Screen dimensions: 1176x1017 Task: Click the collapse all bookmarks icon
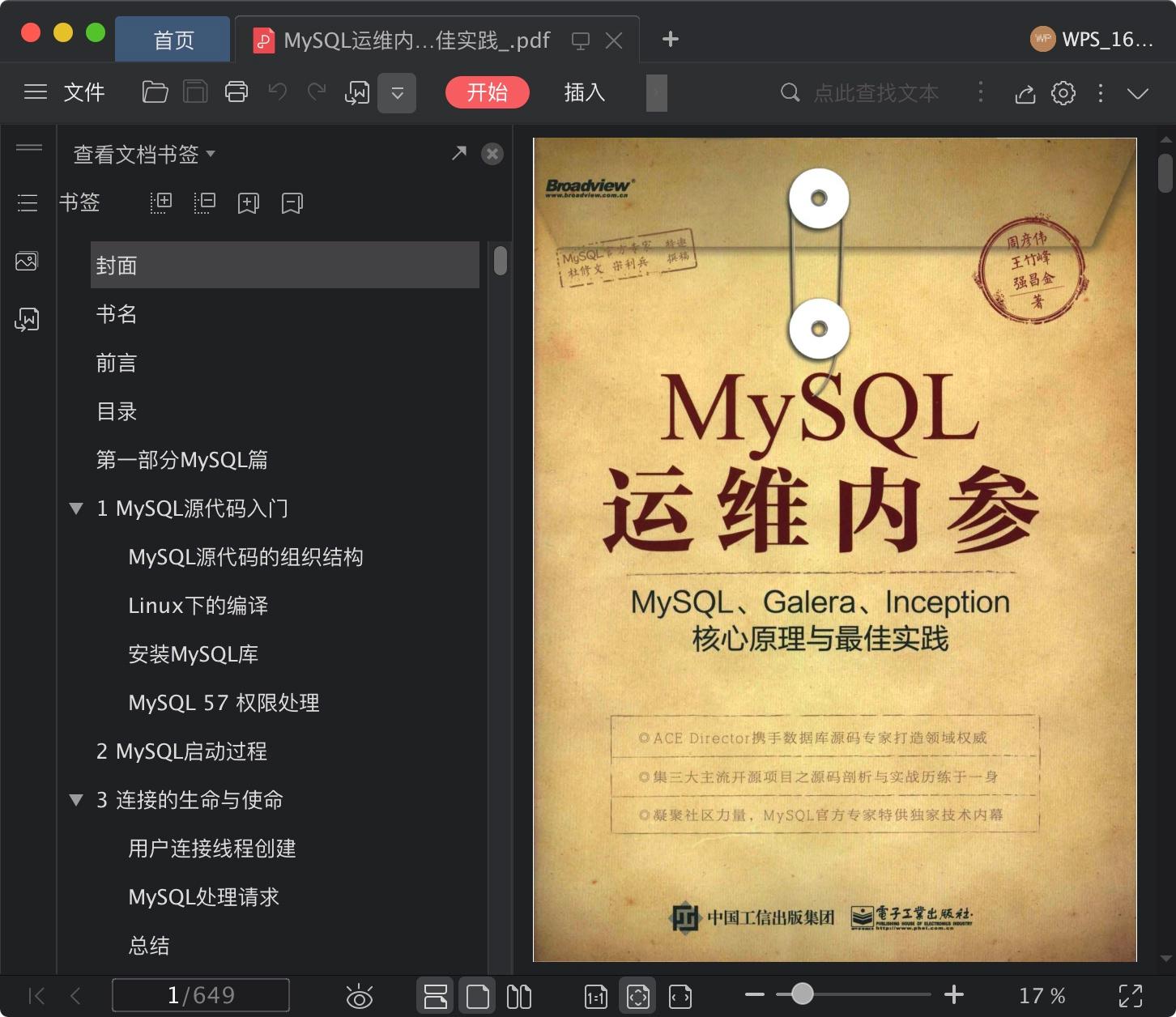(x=205, y=202)
